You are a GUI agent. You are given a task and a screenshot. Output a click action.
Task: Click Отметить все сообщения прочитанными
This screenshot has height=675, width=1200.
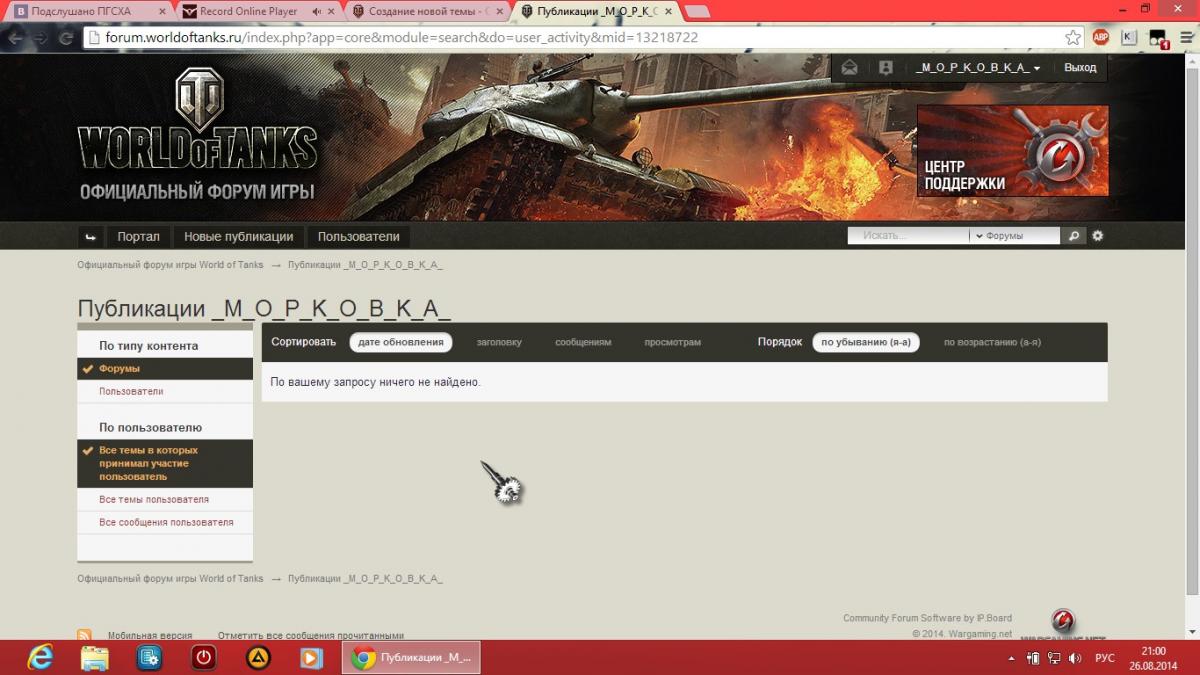(311, 635)
